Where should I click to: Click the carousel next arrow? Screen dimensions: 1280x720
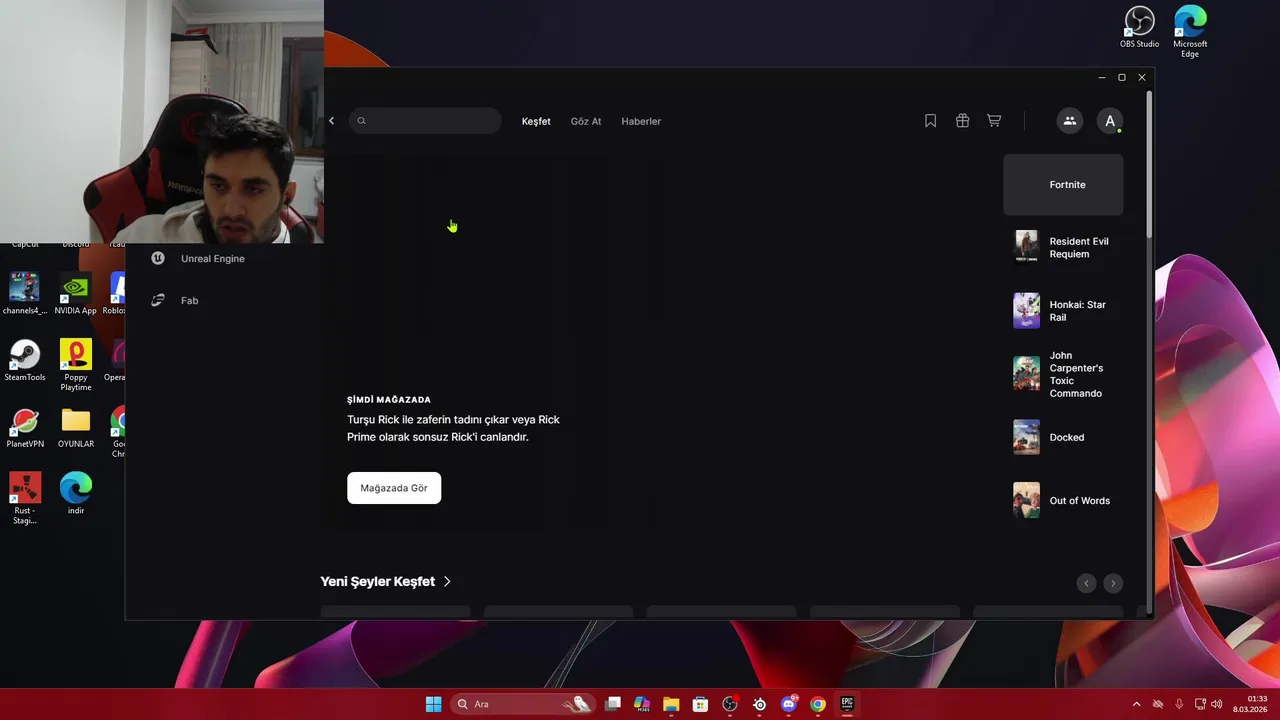point(1113,583)
